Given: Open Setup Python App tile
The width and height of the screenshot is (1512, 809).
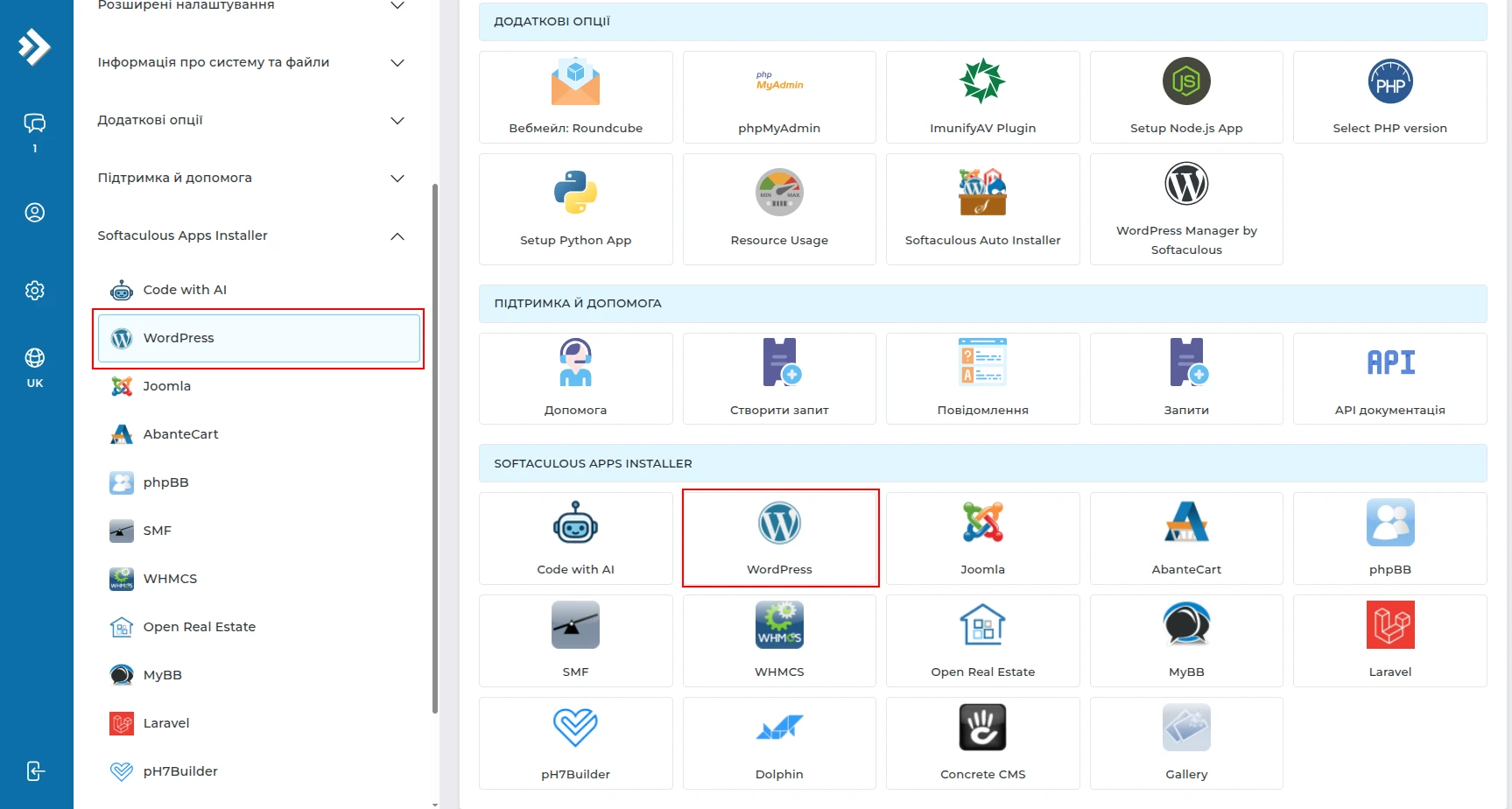Looking at the screenshot, I should point(576,209).
